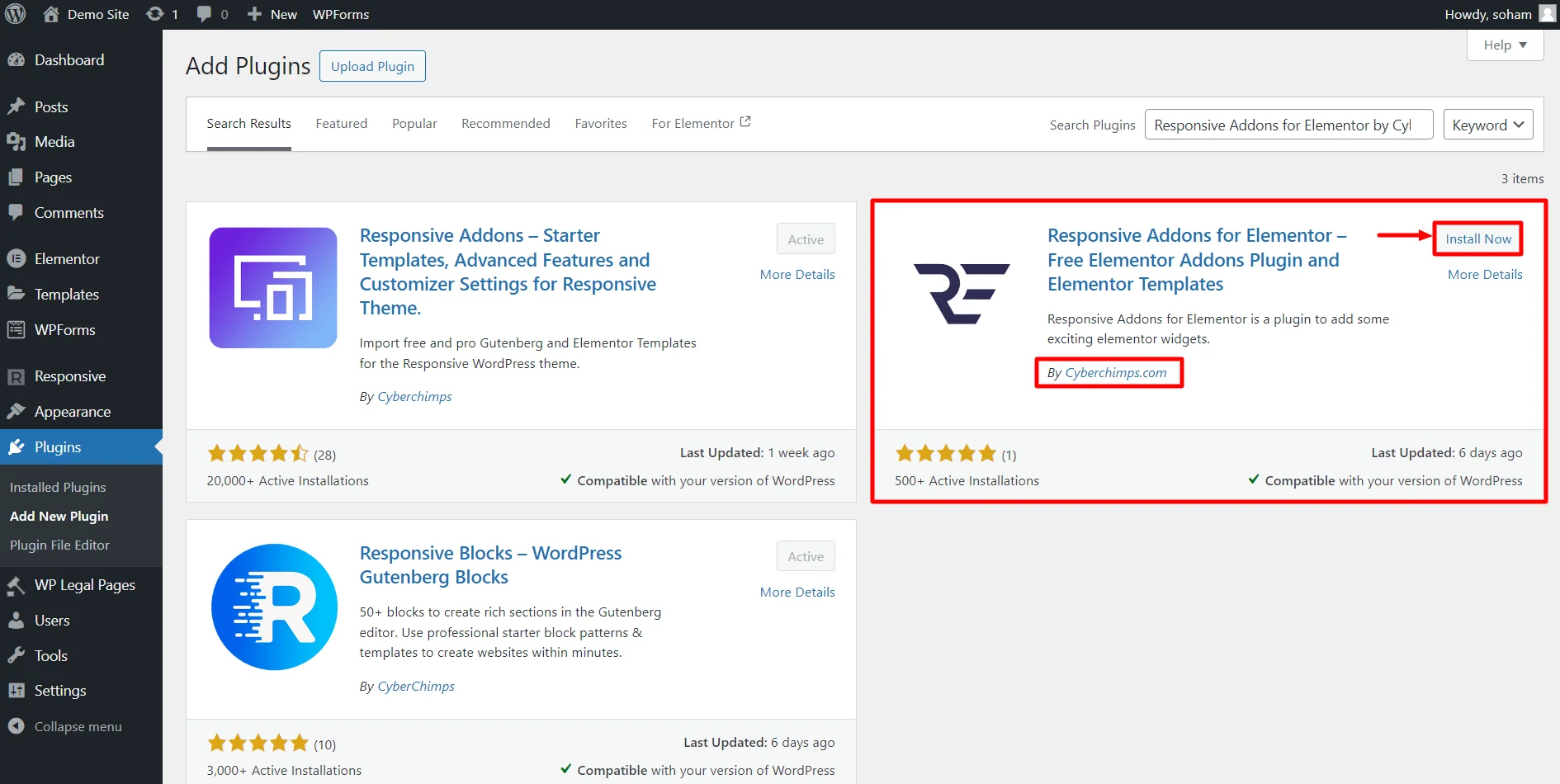
Task: Open More Details for Responsive Addons for Elementor
Action: [1485, 274]
